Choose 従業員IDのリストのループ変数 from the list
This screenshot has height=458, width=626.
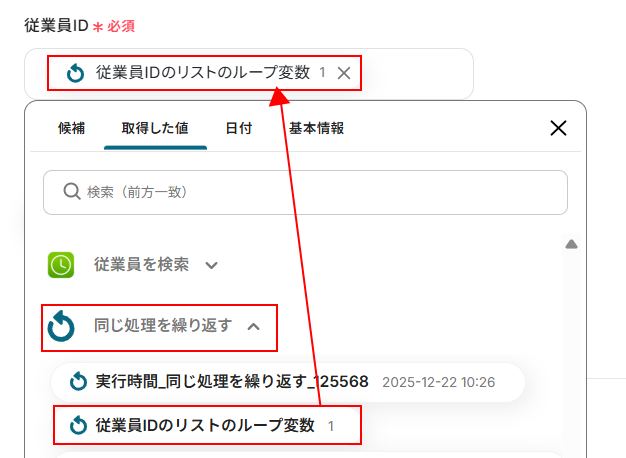[208, 425]
